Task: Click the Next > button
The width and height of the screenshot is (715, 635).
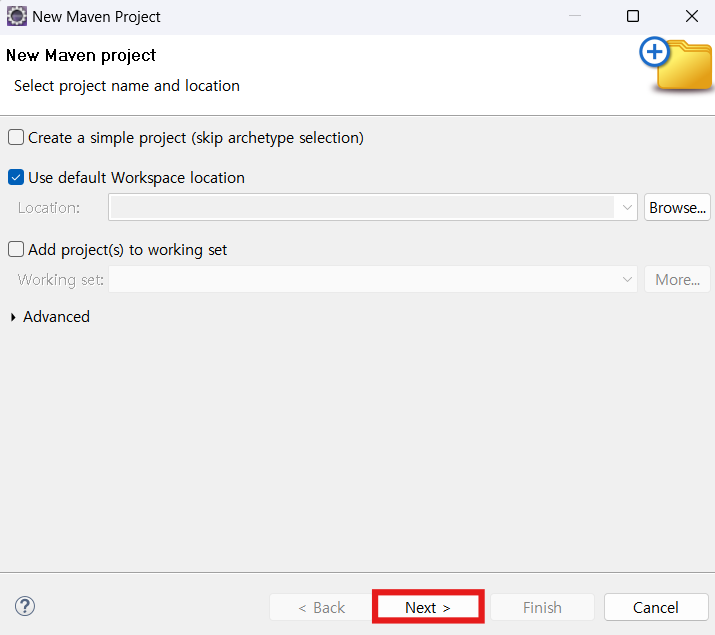Action: pyautogui.click(x=428, y=607)
